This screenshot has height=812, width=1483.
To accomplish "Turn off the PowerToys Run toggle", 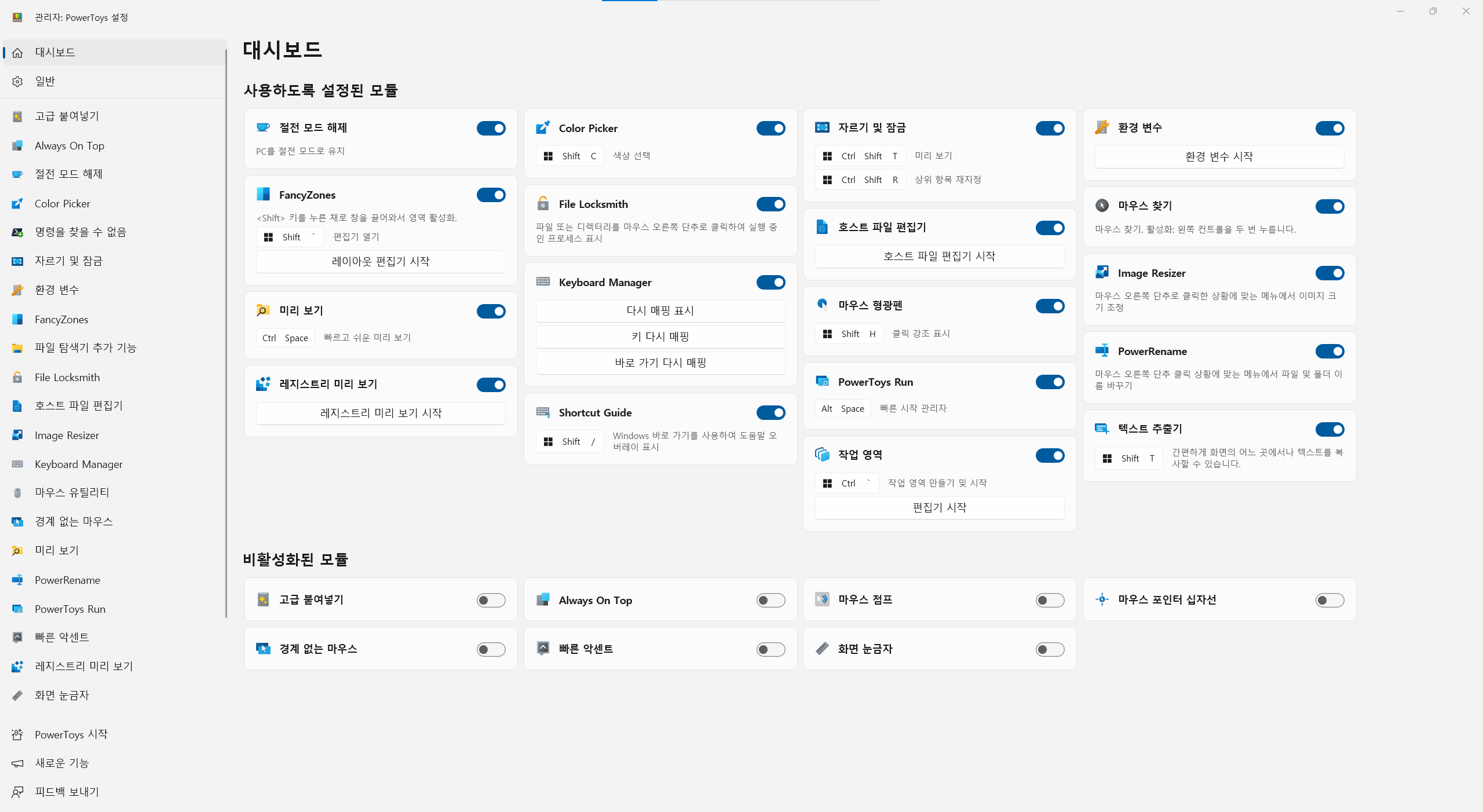I will click(1050, 382).
